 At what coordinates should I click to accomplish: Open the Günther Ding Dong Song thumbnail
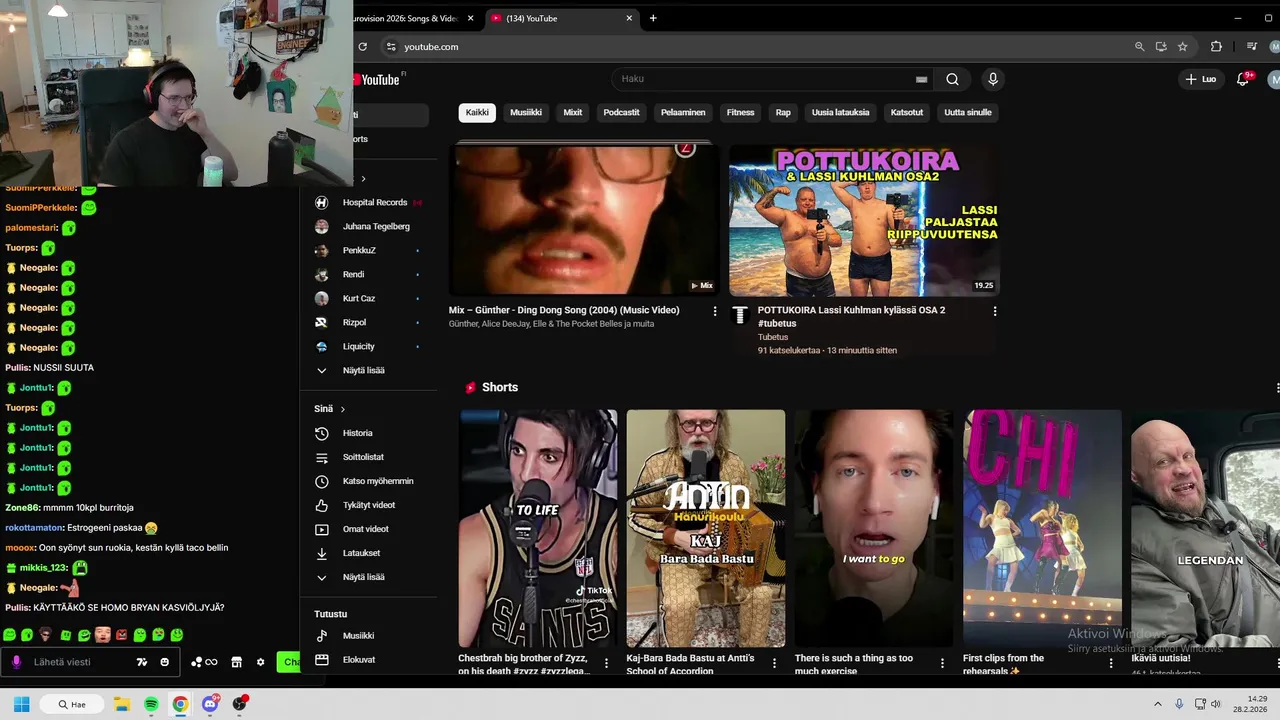click(584, 220)
